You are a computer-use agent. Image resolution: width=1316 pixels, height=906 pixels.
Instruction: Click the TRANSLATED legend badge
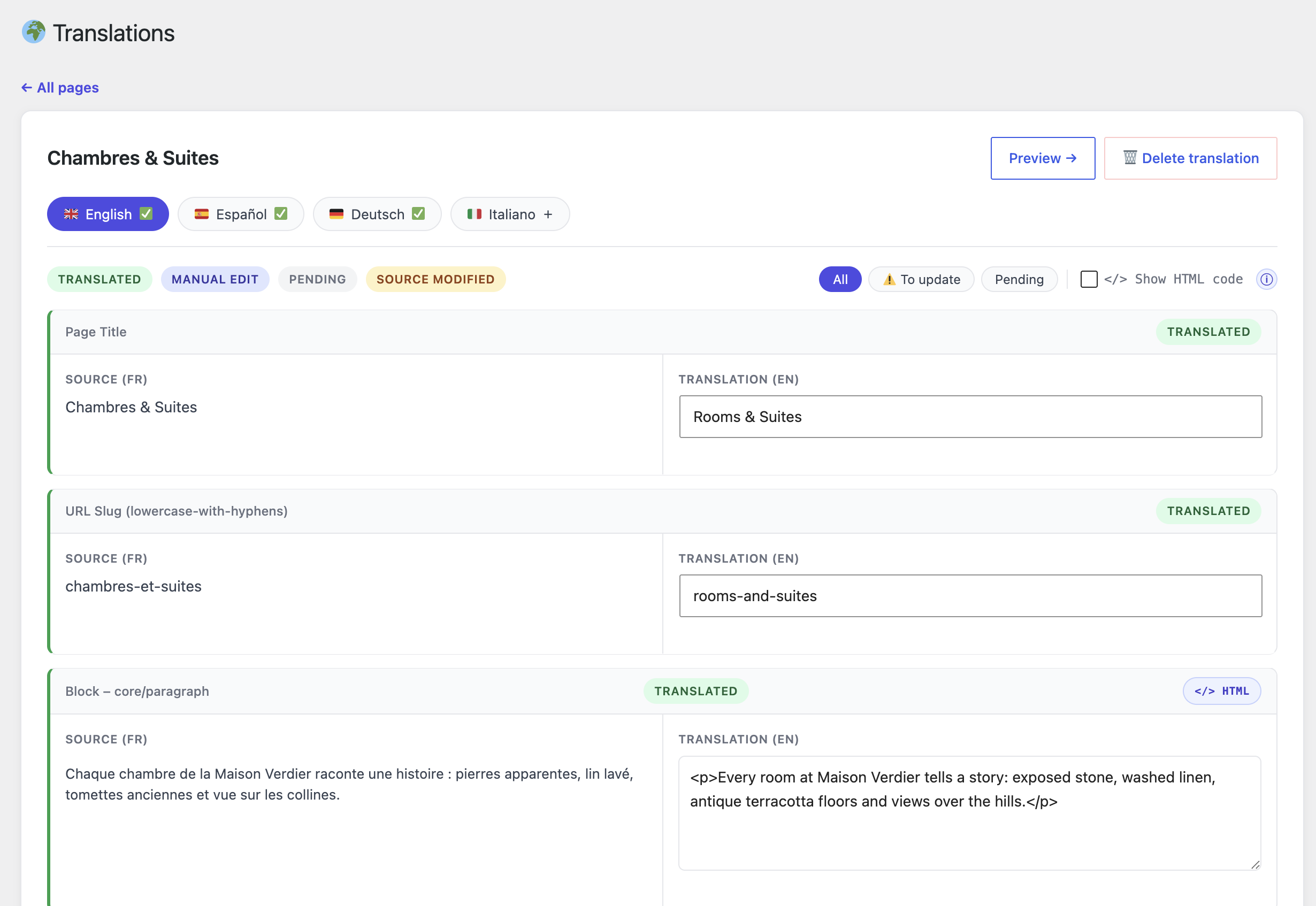[x=100, y=279]
